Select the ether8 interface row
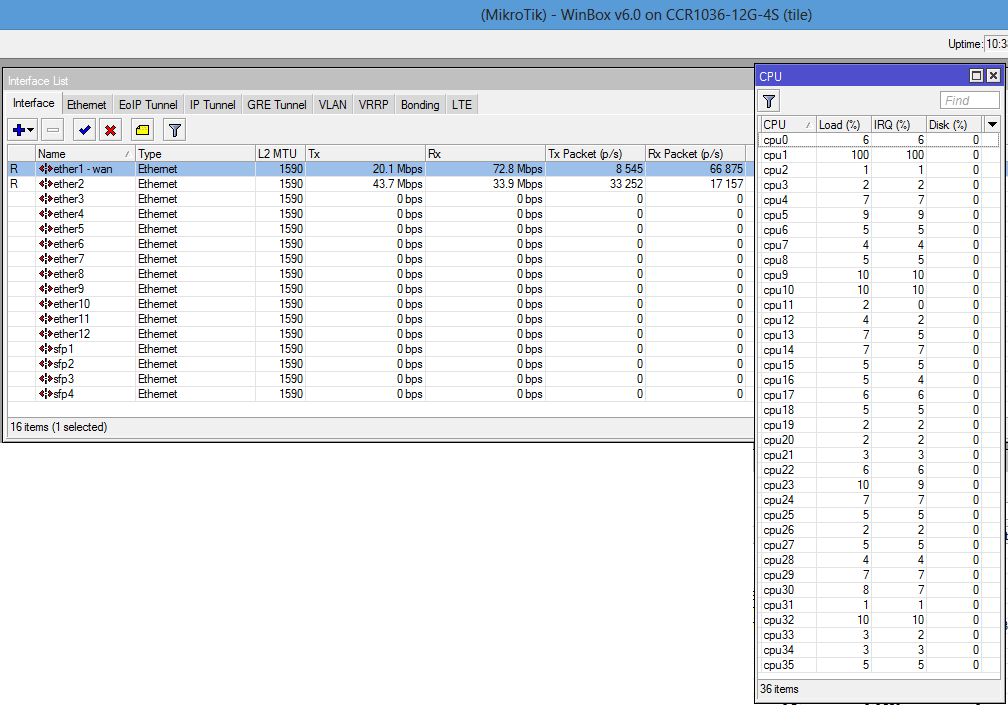Viewport: 1008px width, 705px height. (x=379, y=274)
